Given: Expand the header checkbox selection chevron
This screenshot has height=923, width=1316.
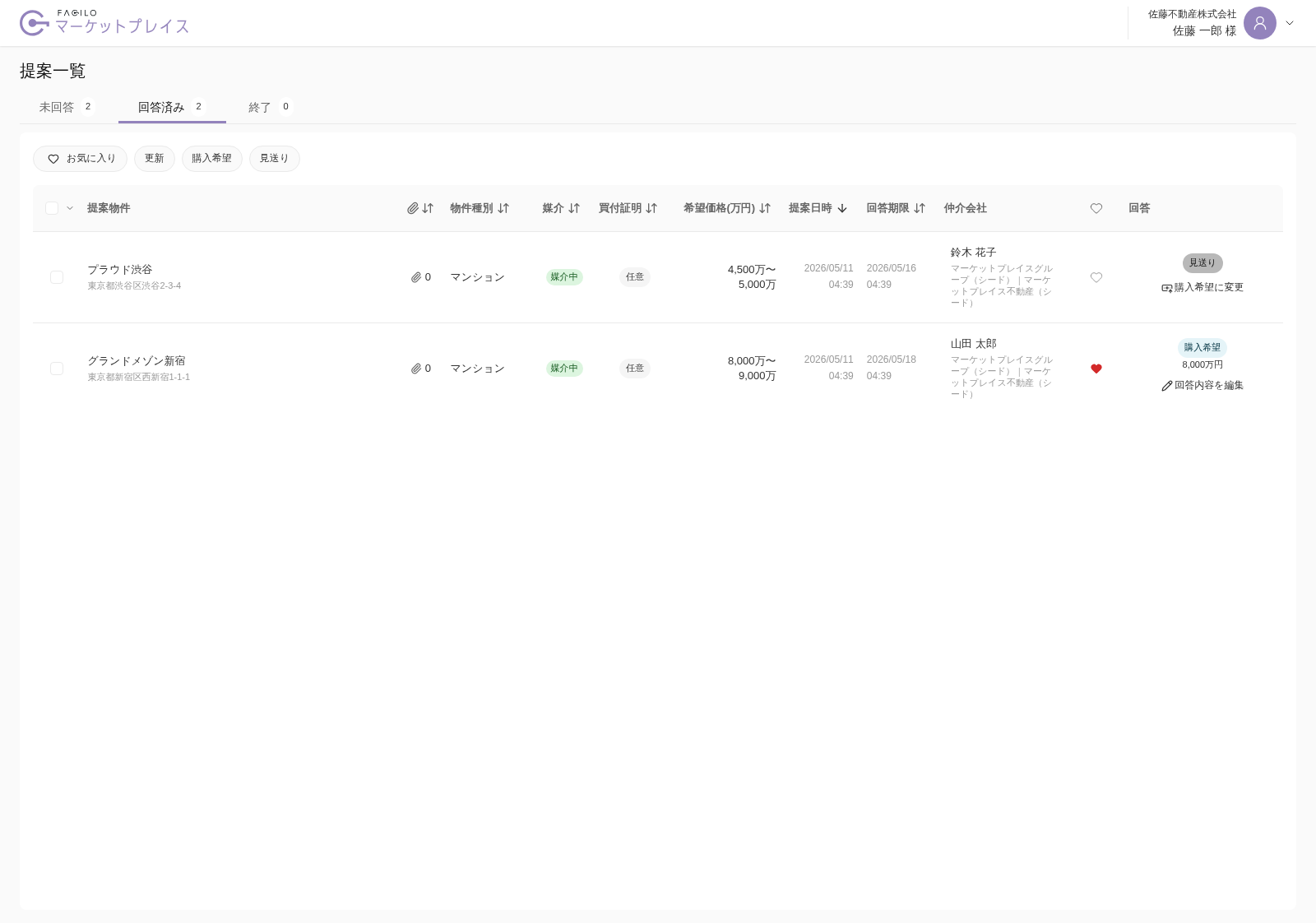Looking at the screenshot, I should (70, 208).
